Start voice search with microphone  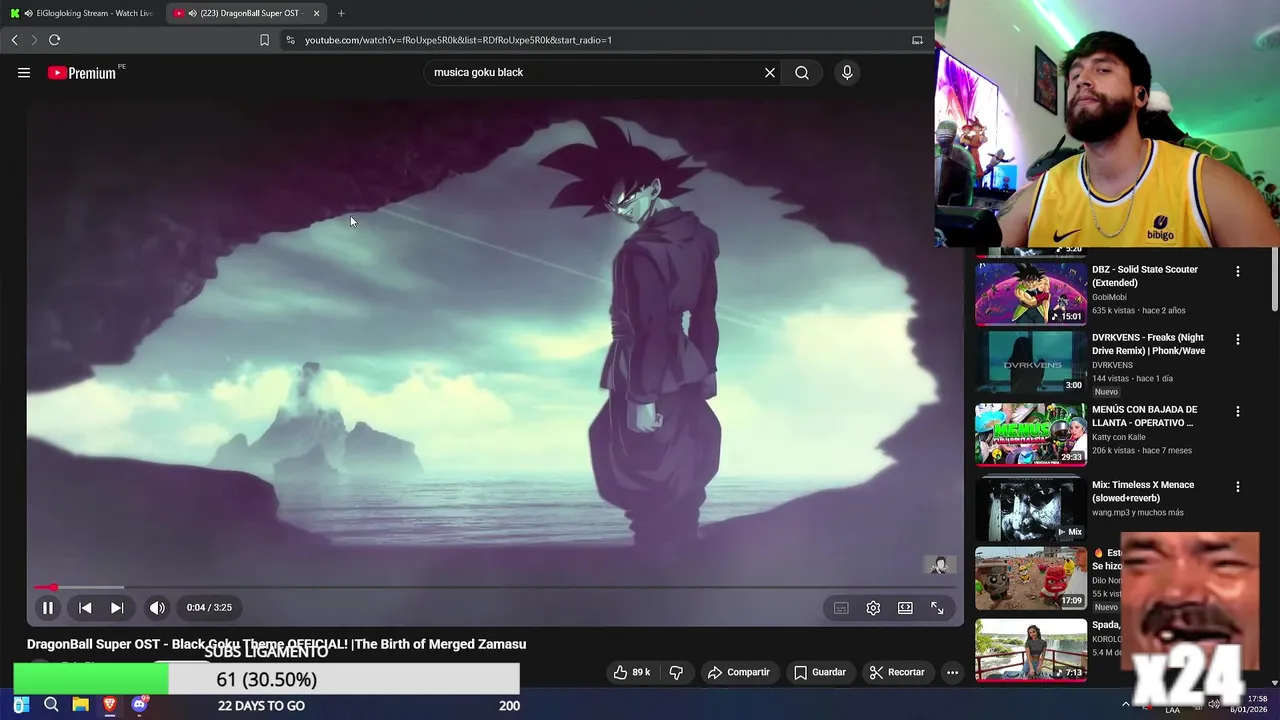click(x=847, y=72)
